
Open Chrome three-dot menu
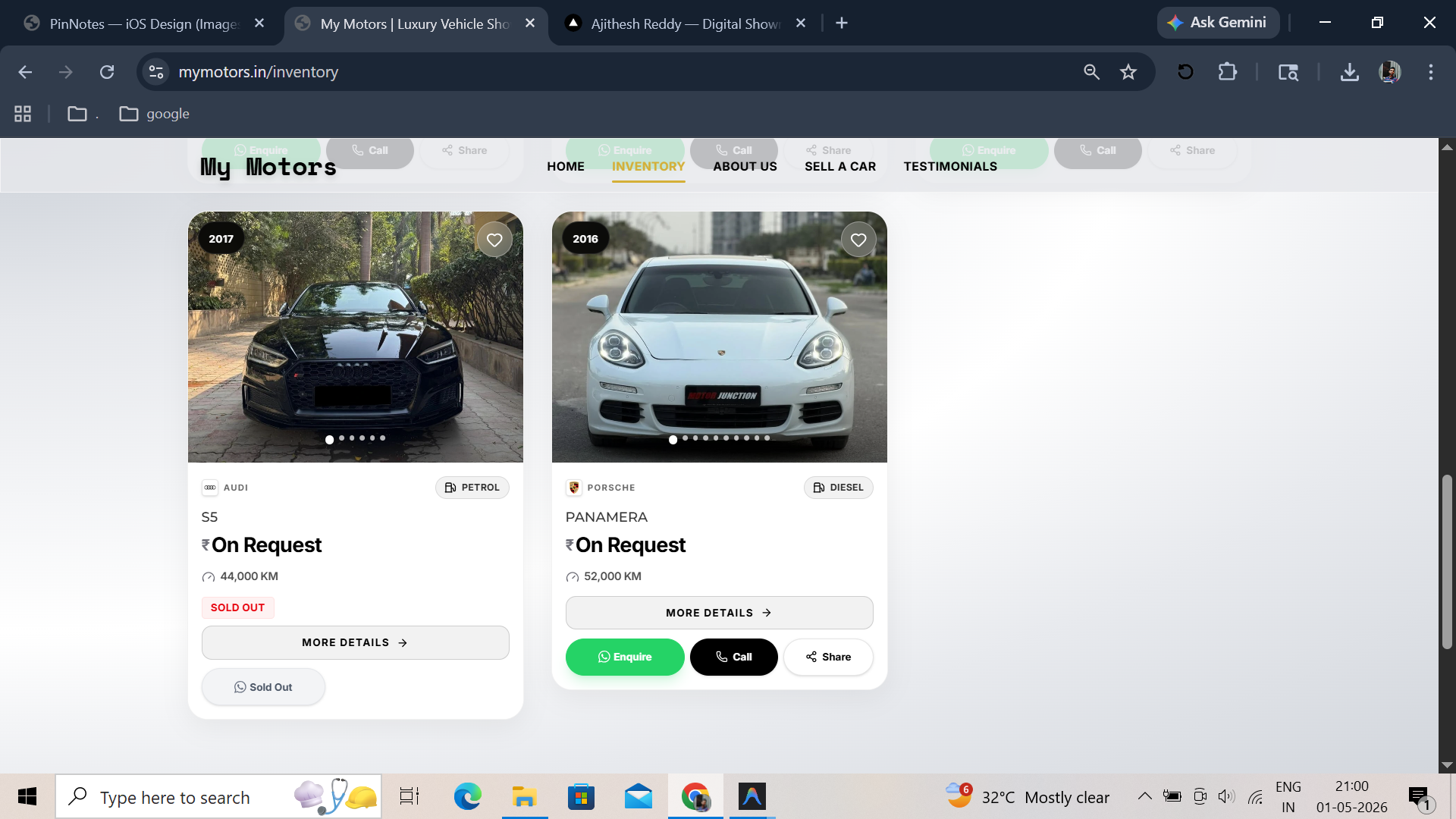click(1431, 72)
